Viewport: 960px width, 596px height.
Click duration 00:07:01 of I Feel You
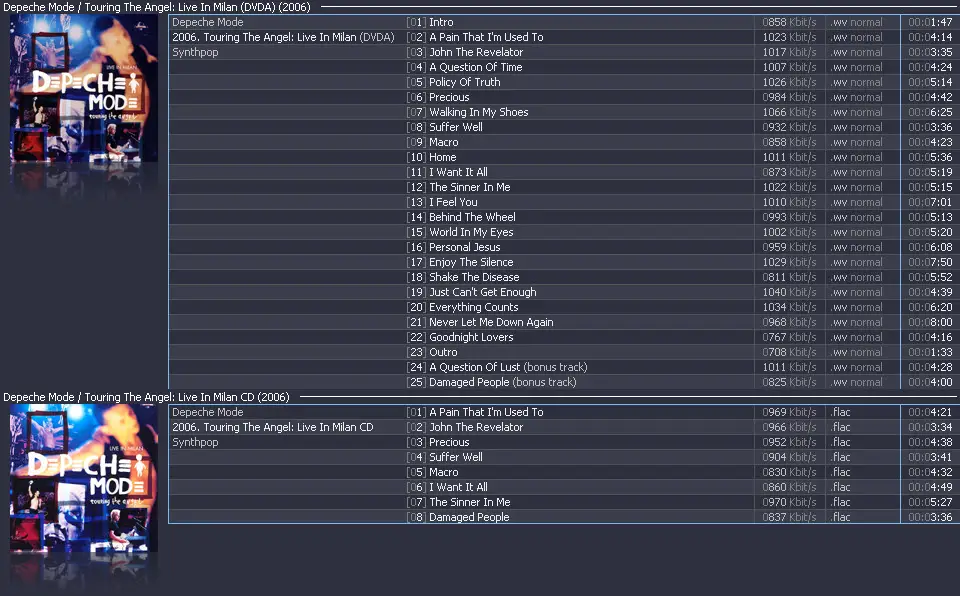[930, 202]
